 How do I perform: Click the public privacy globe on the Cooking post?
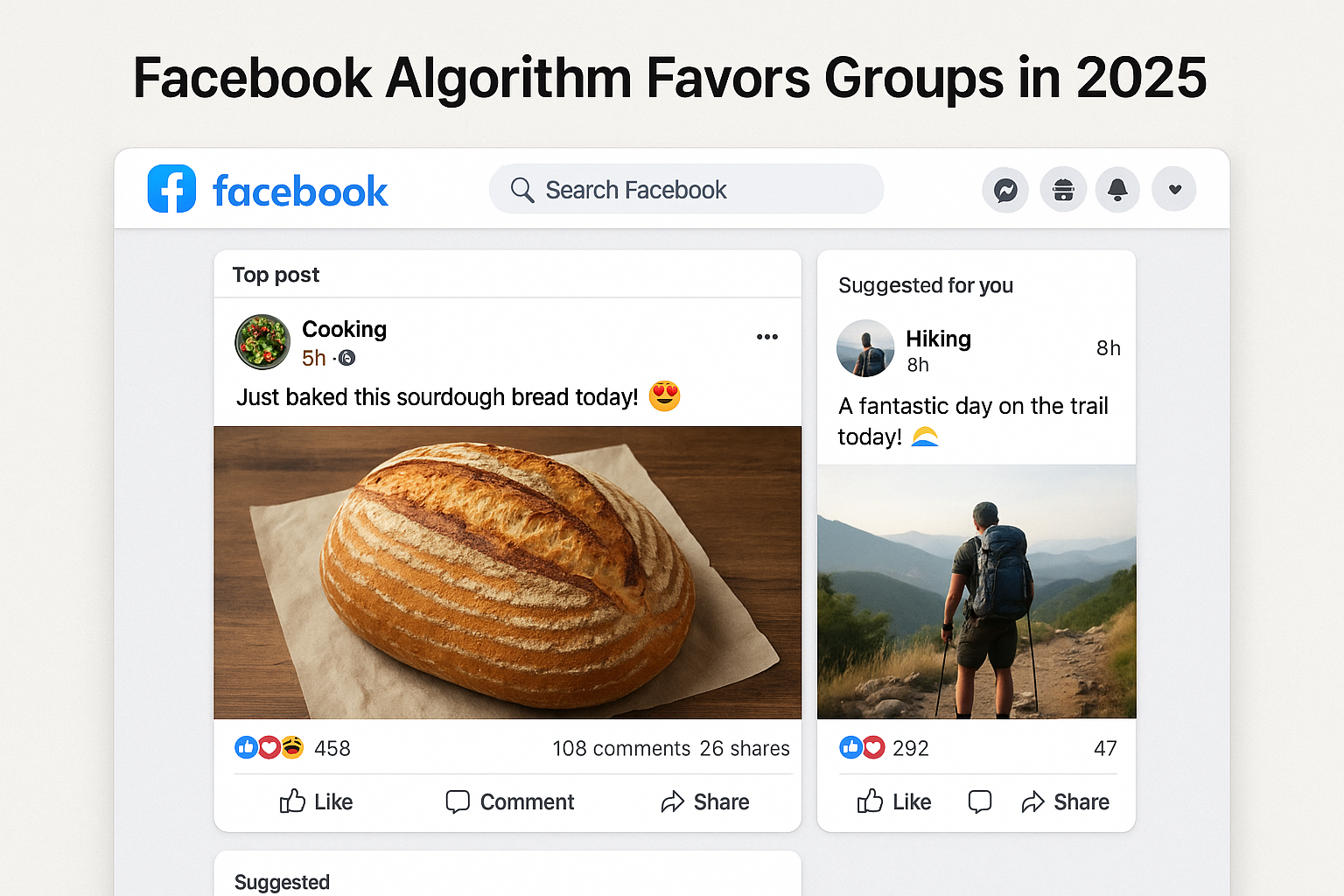pos(346,358)
